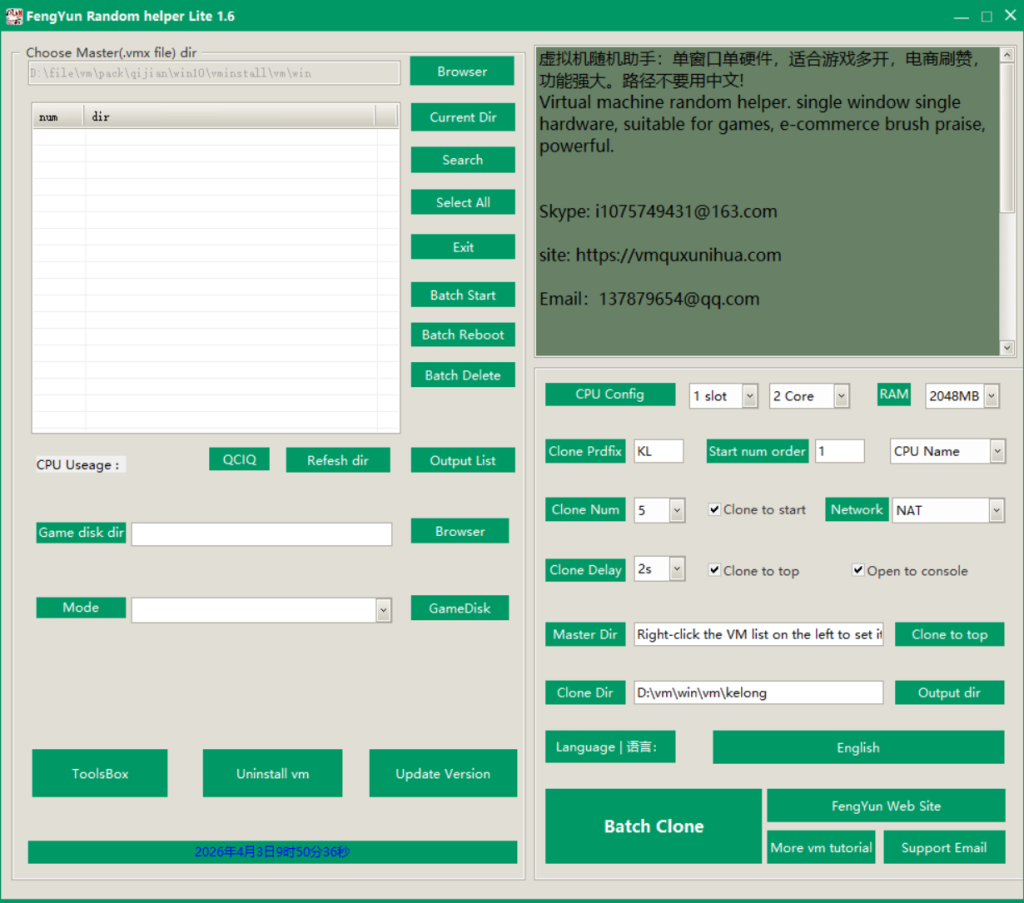1024x903 pixels.
Task: Click the Batch Start button
Action: [462, 295]
